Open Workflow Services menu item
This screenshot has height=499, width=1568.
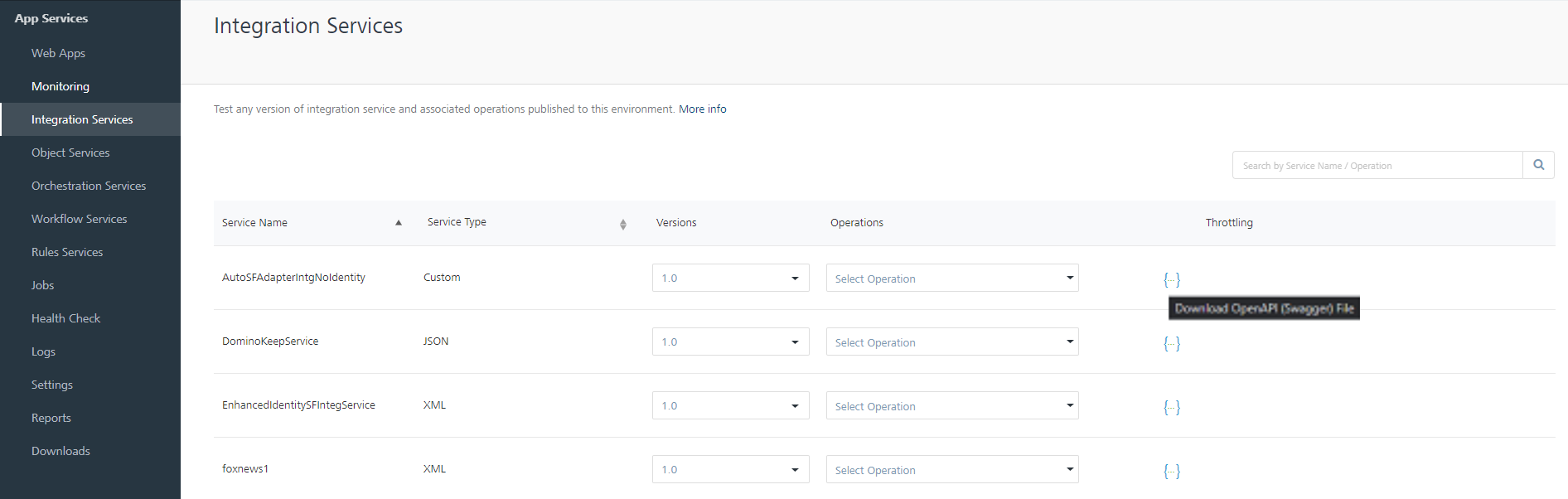tap(79, 219)
